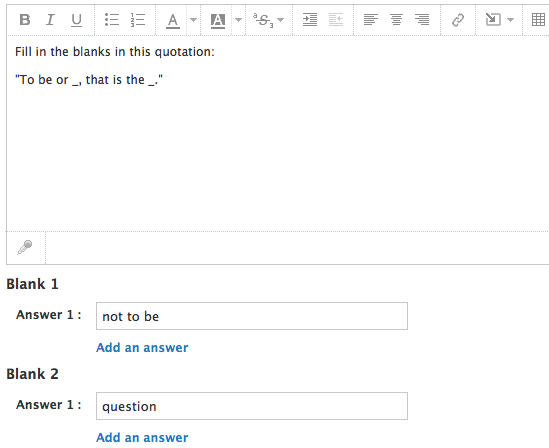Insert a numbered list

tap(138, 20)
